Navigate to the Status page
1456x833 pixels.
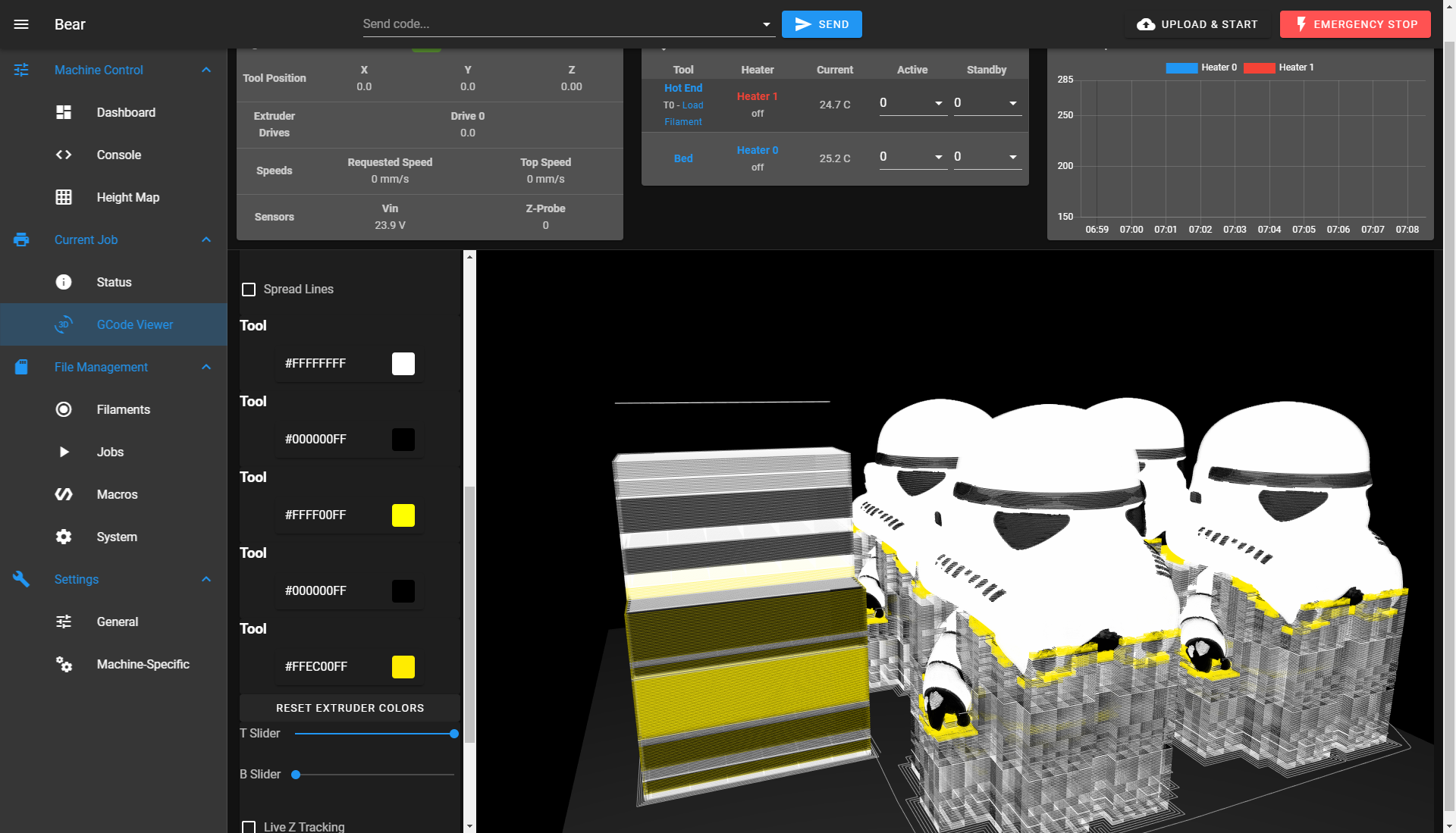[114, 282]
